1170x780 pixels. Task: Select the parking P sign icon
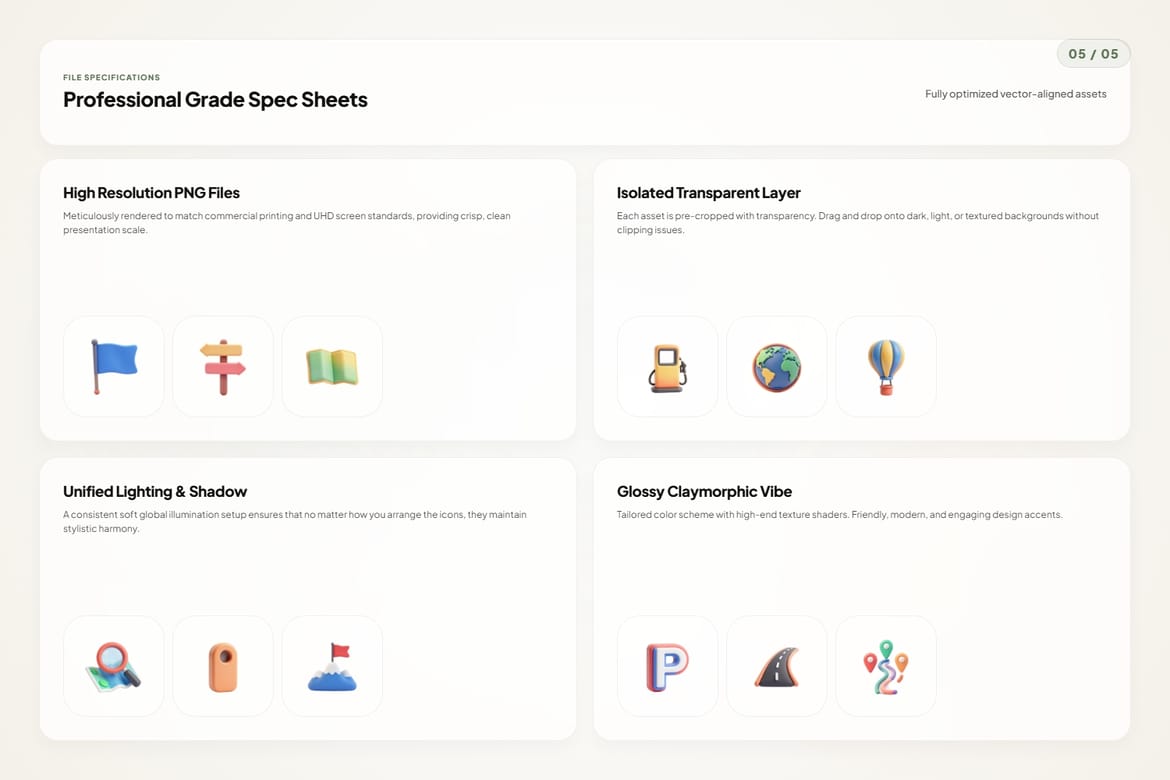667,666
